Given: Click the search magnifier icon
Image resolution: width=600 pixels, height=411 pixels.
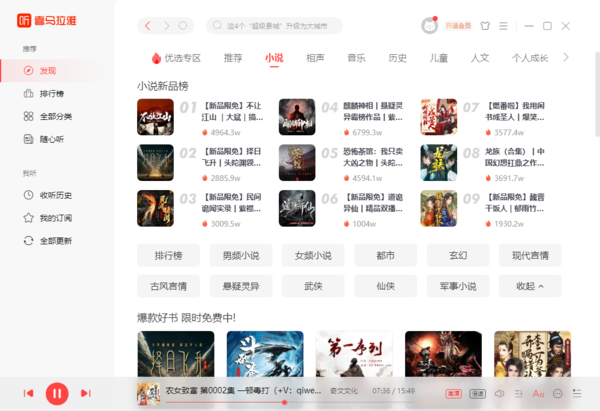Looking at the screenshot, I should (217, 26).
